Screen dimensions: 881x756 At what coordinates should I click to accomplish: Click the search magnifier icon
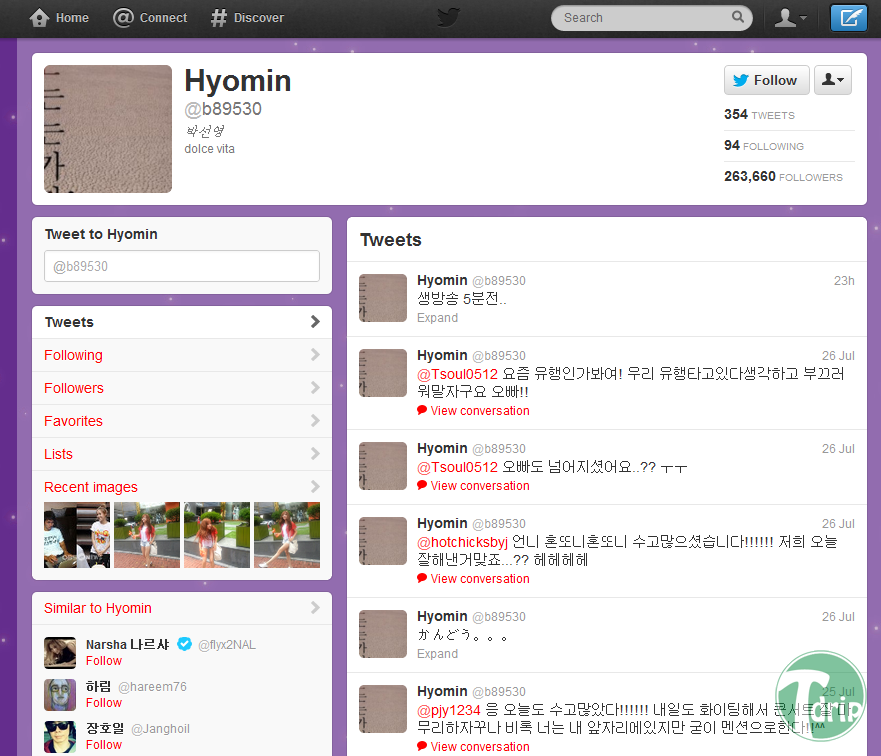pos(738,17)
